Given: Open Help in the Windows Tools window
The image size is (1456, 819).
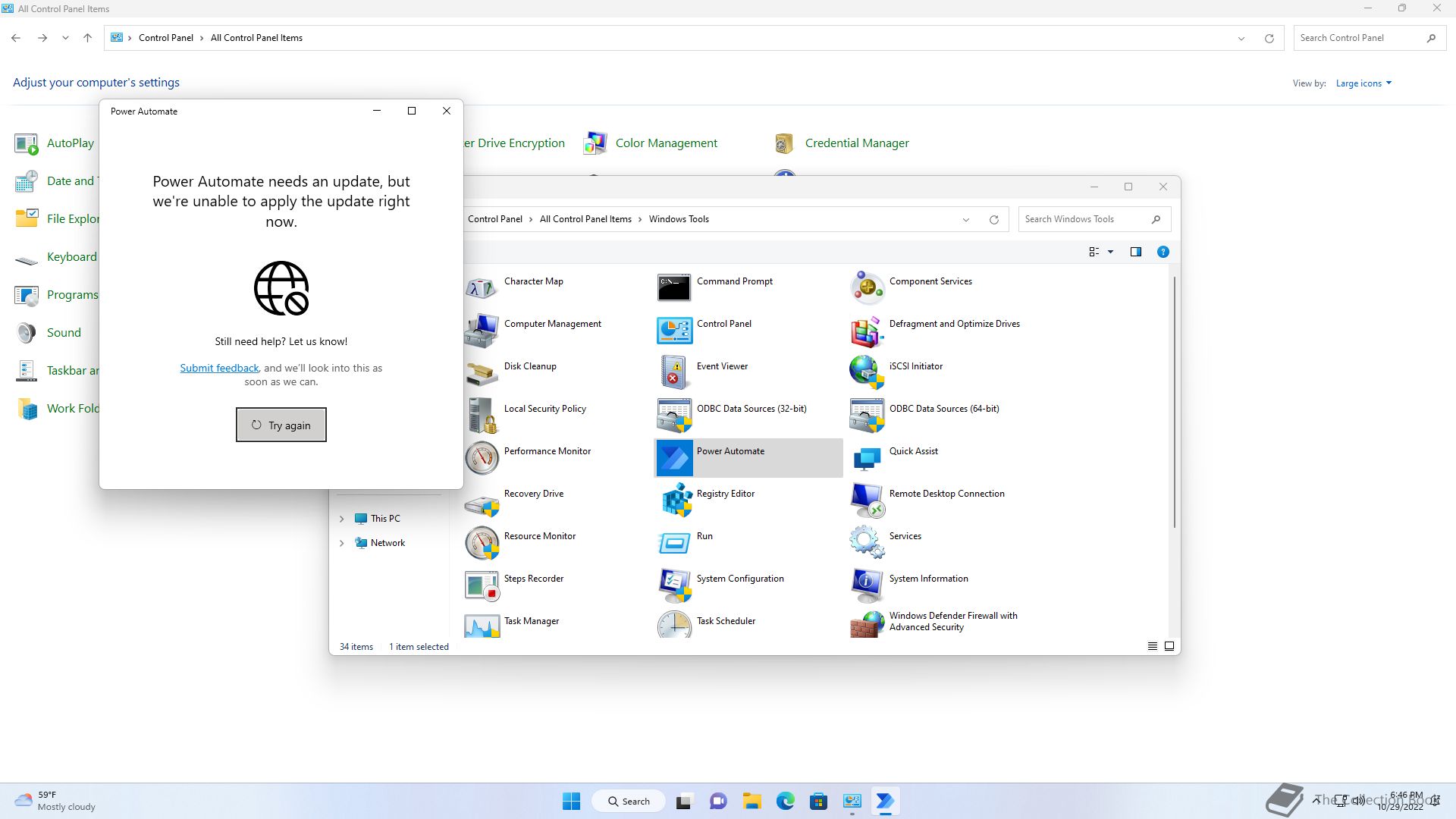Looking at the screenshot, I should (1163, 252).
